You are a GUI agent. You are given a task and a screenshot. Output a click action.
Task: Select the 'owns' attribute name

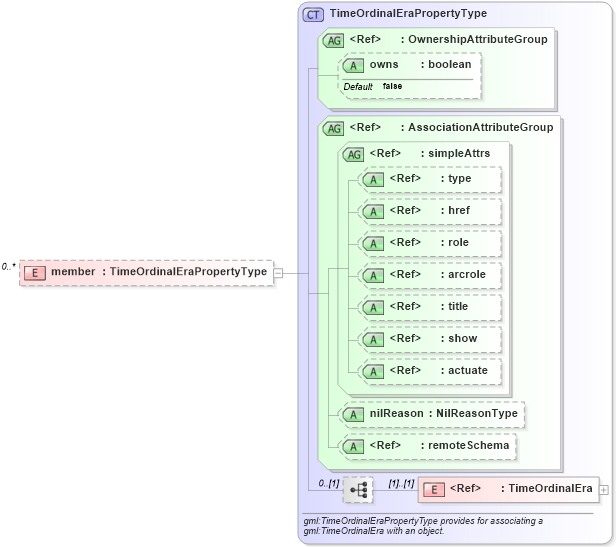[x=384, y=64]
